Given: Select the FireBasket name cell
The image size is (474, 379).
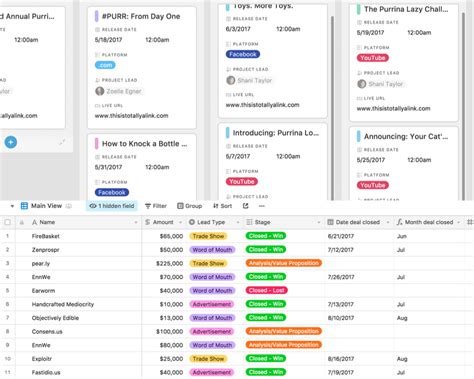Looking at the screenshot, I should tap(78, 236).
